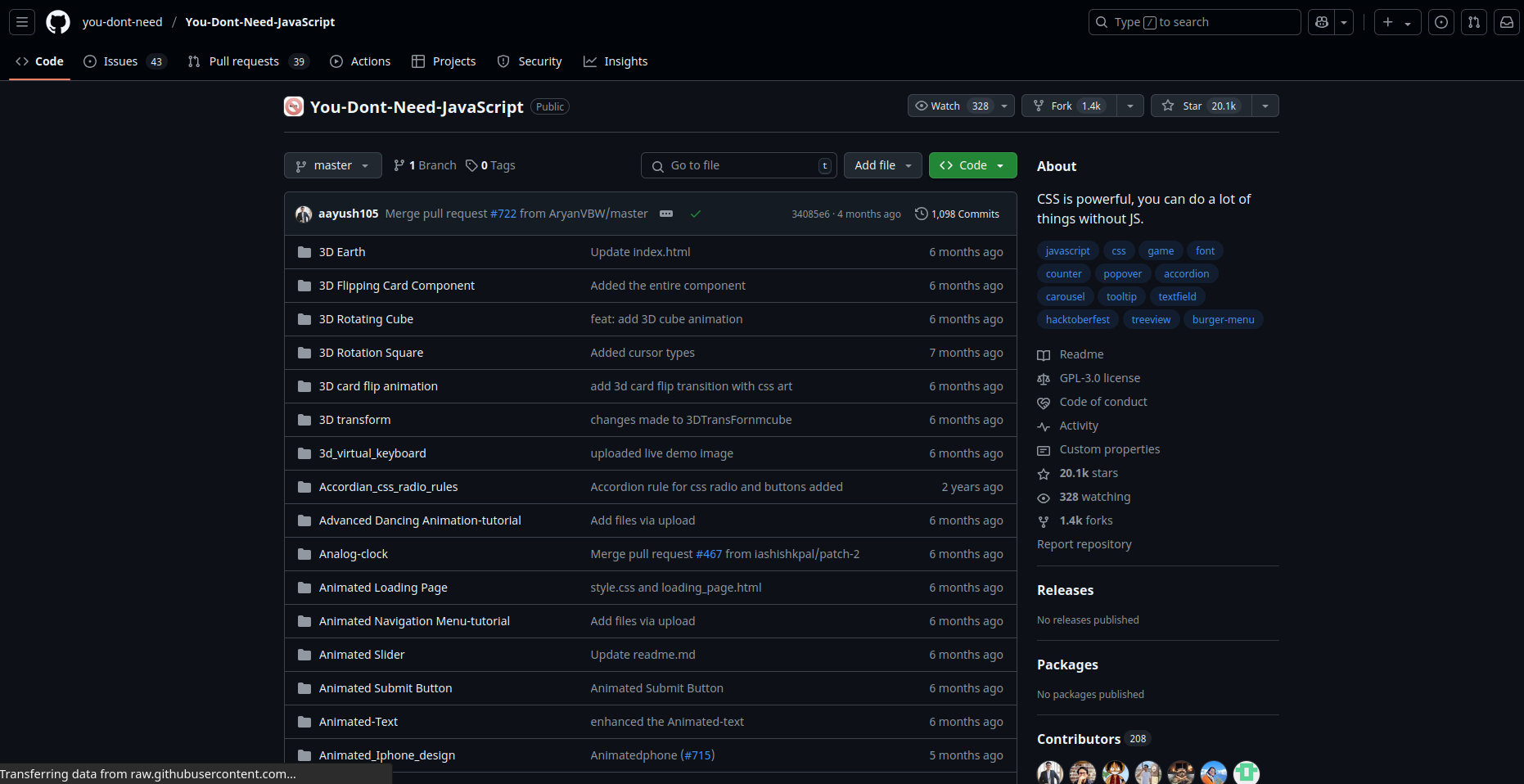The image size is (1524, 784).
Task: Switch to Insights tab
Action: point(615,61)
